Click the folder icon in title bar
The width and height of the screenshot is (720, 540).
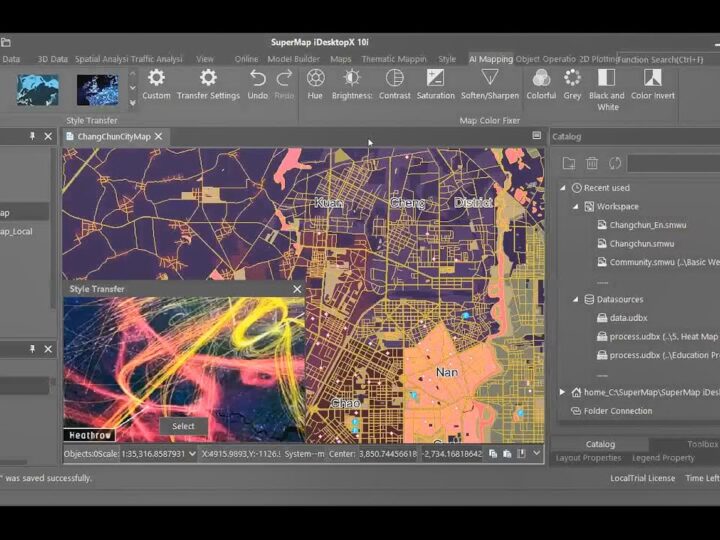point(6,42)
